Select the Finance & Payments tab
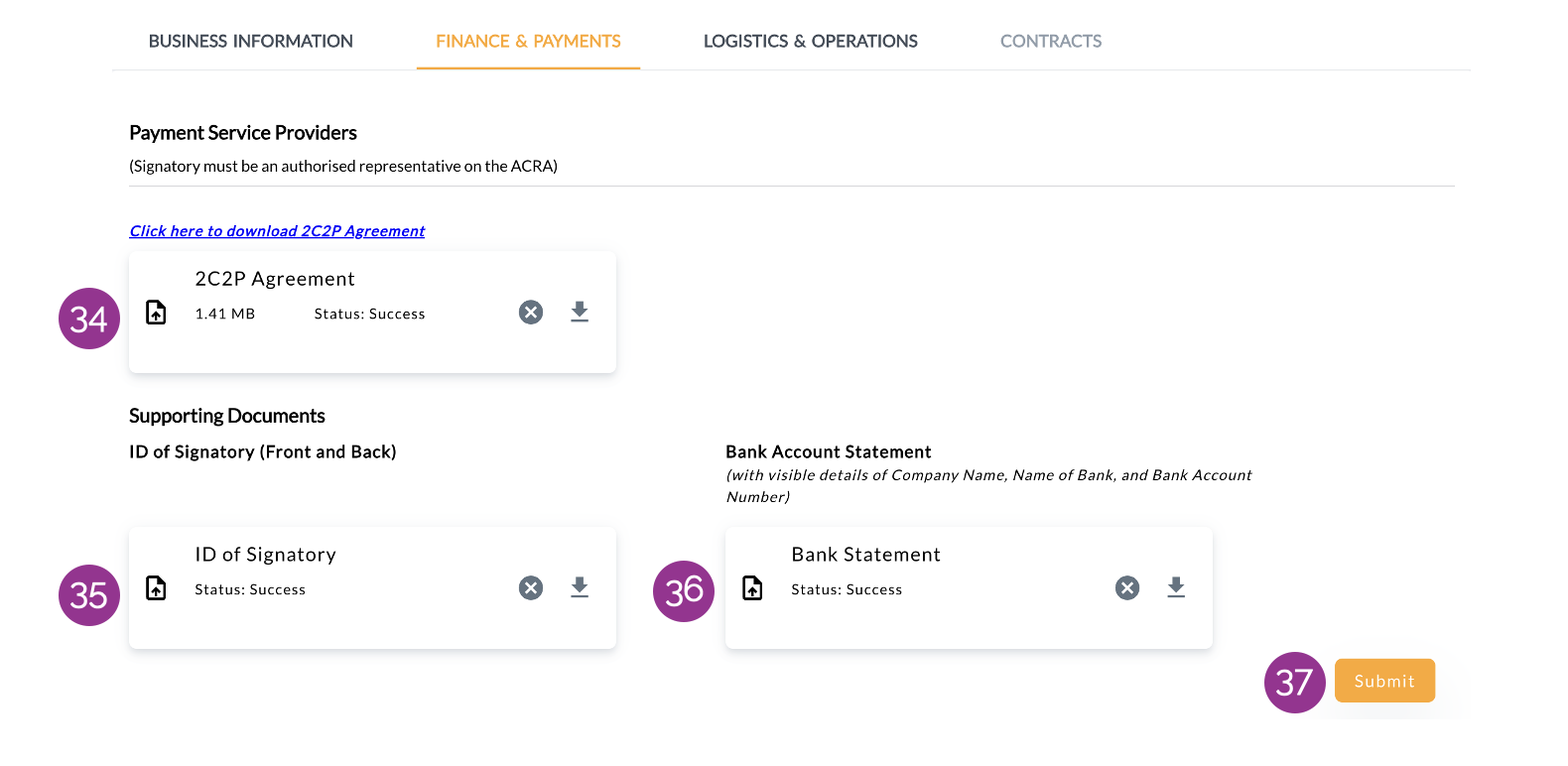The height and width of the screenshot is (766, 1568). 528,41
